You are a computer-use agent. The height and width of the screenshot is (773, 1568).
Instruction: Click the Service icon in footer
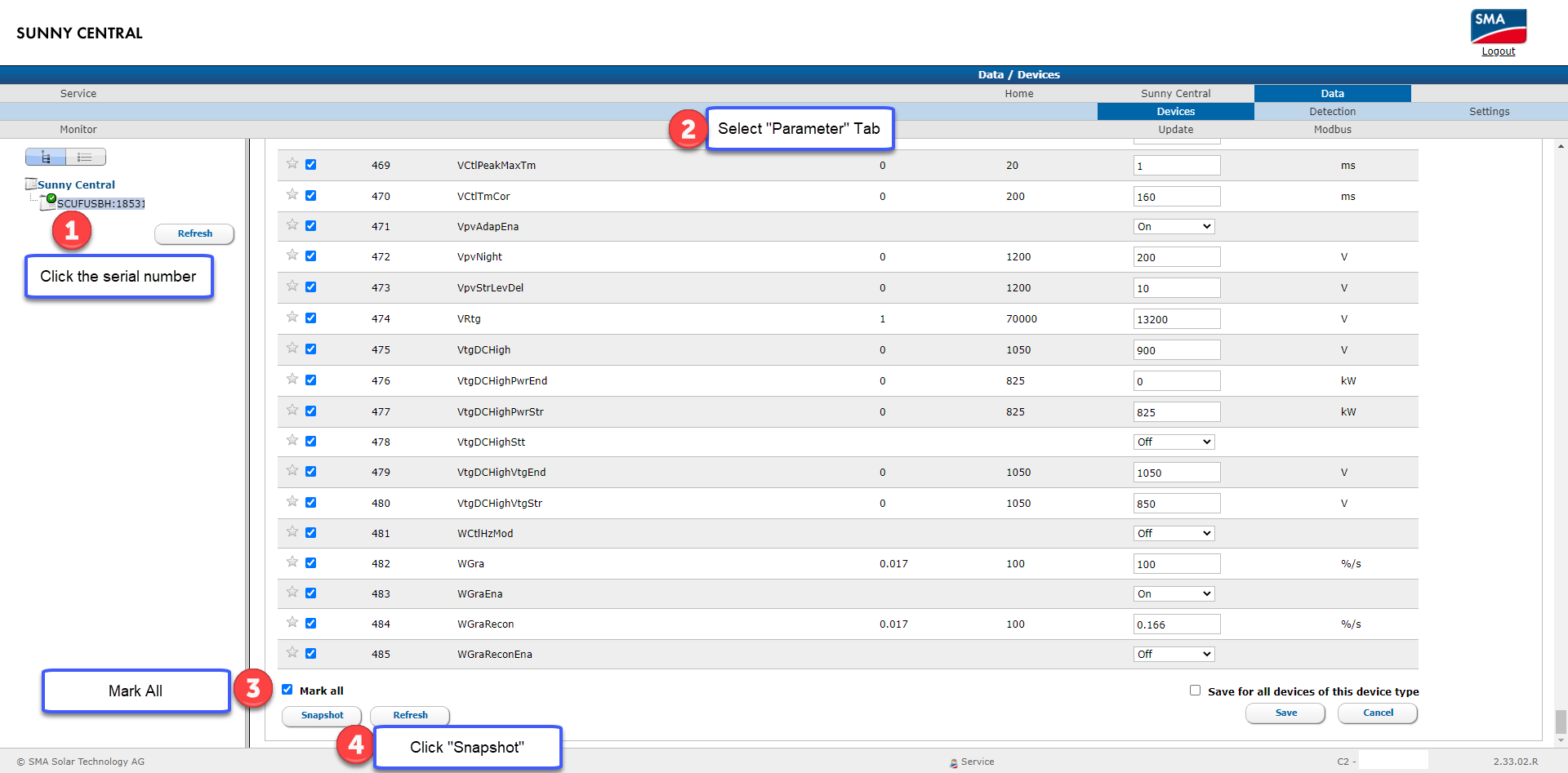click(953, 762)
